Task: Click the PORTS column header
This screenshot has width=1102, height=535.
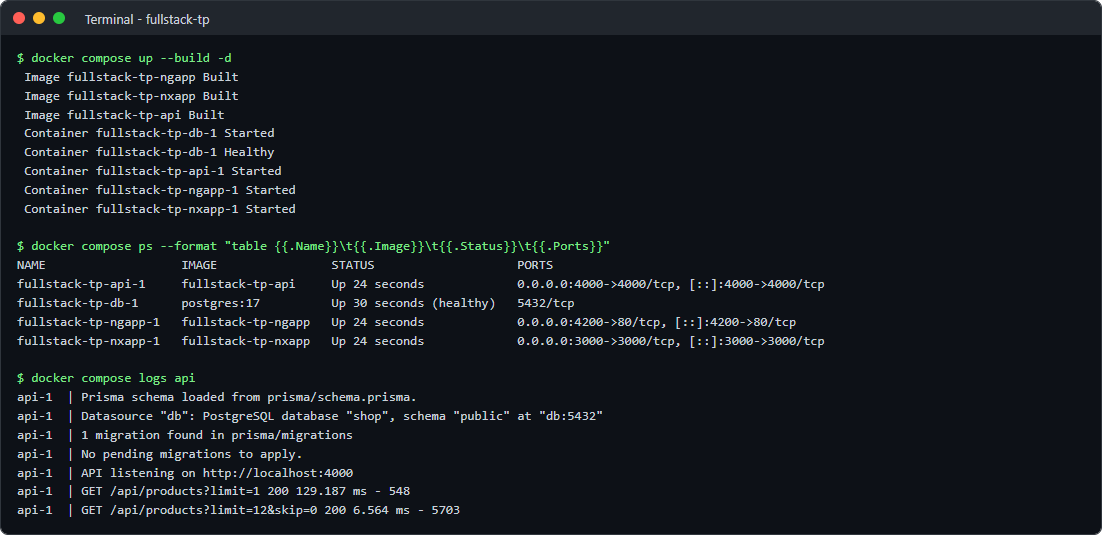Action: pyautogui.click(x=535, y=266)
